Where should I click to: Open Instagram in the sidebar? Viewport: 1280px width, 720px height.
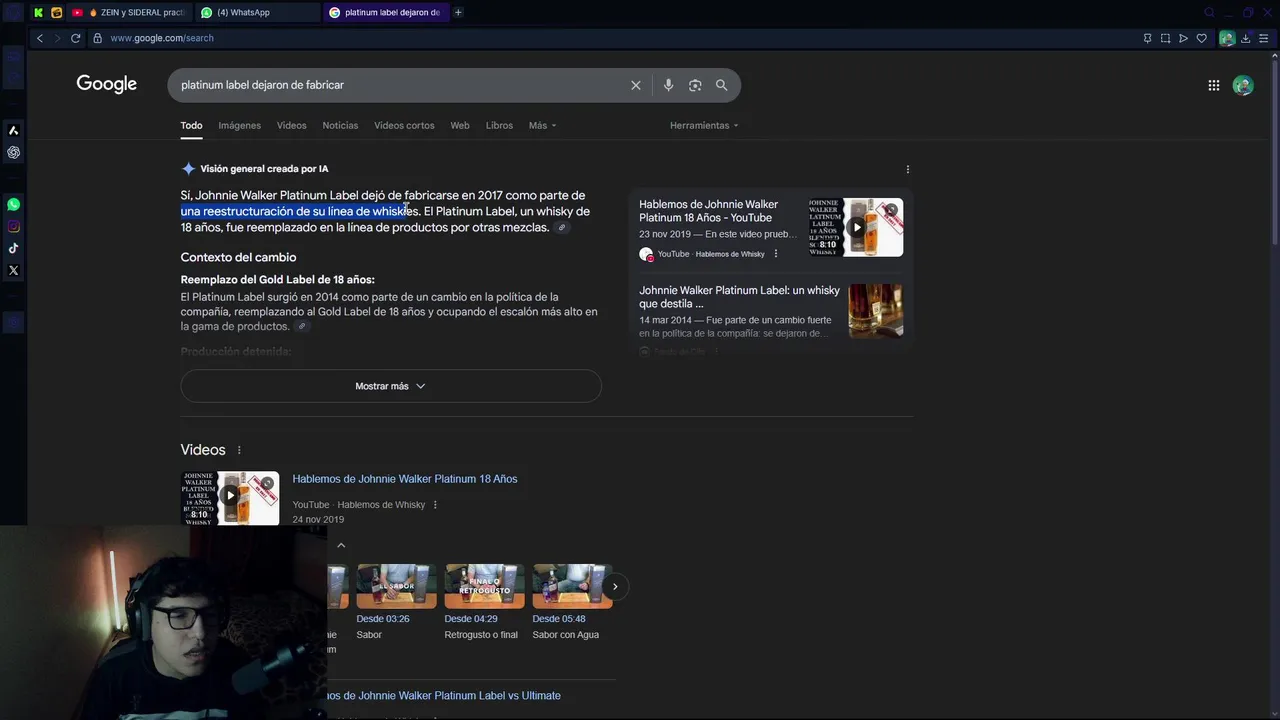[13, 227]
